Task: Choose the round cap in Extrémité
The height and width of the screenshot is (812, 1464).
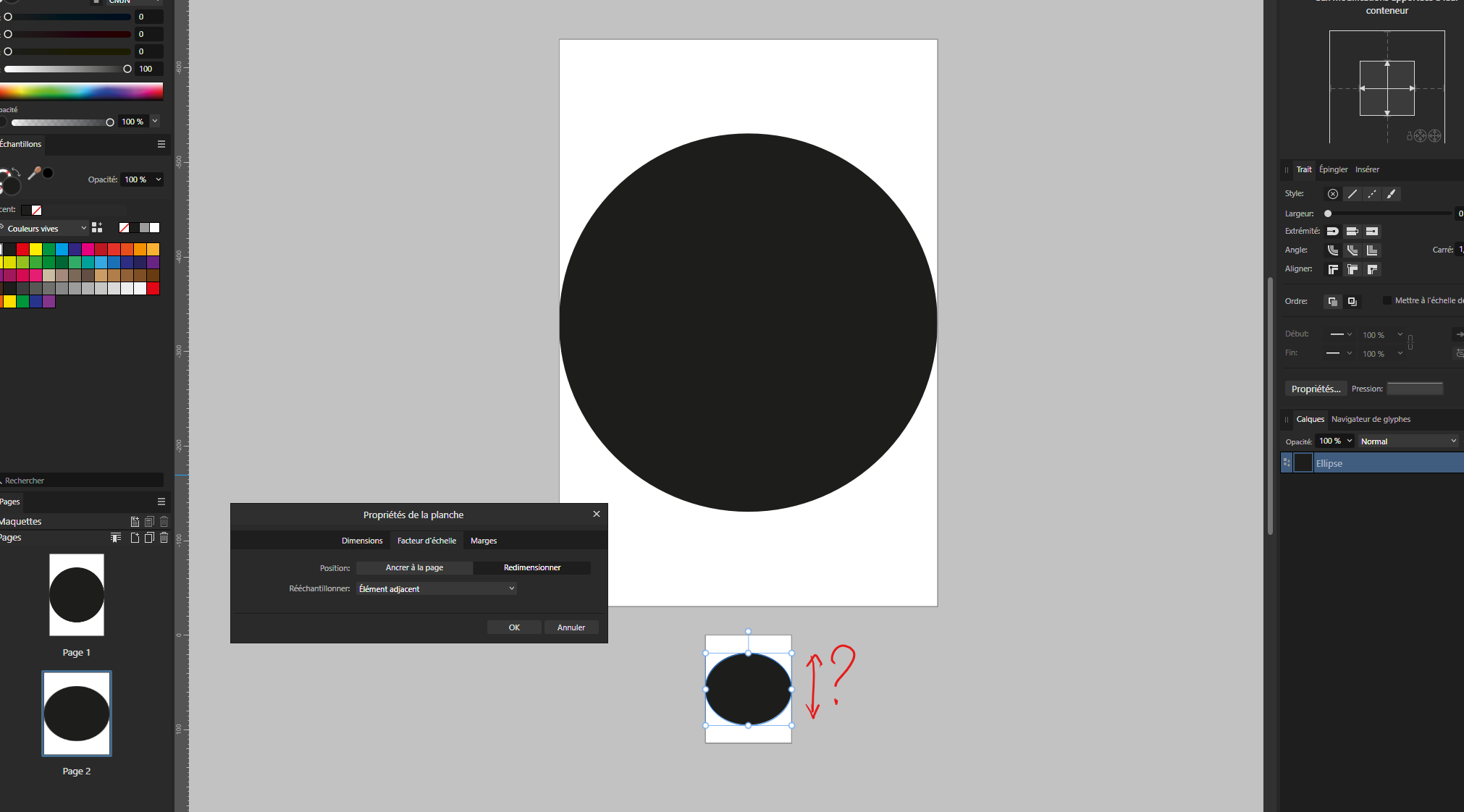Action: click(1332, 232)
